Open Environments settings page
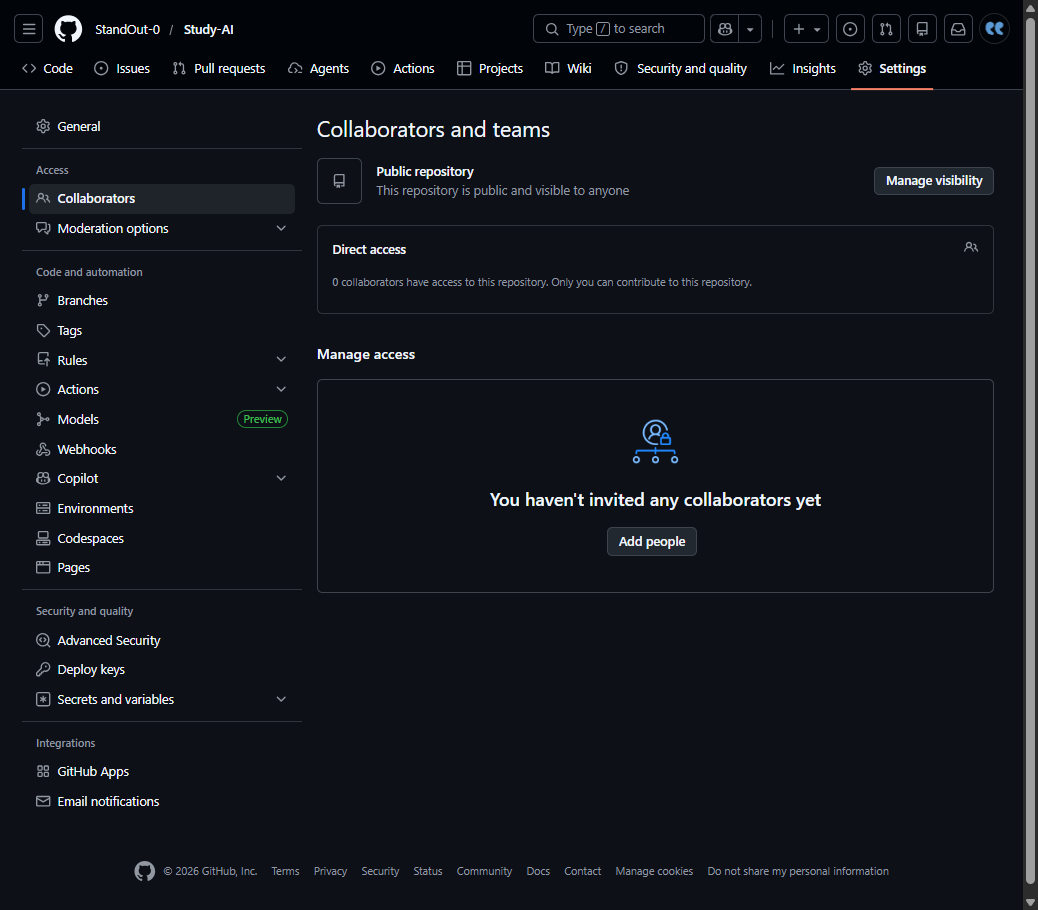The height and width of the screenshot is (910, 1038). (x=162, y=508)
